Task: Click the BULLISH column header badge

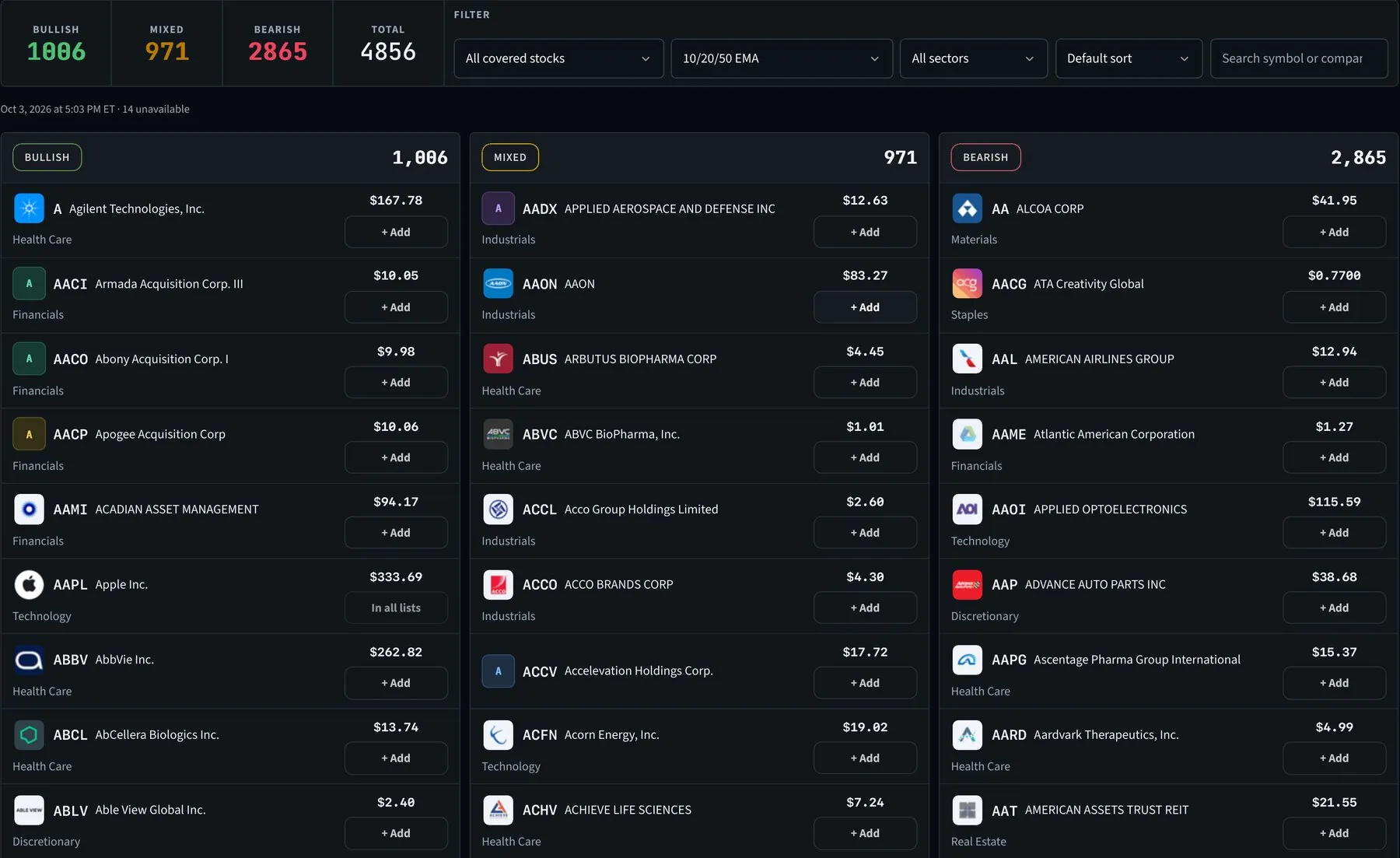Action: coord(47,157)
